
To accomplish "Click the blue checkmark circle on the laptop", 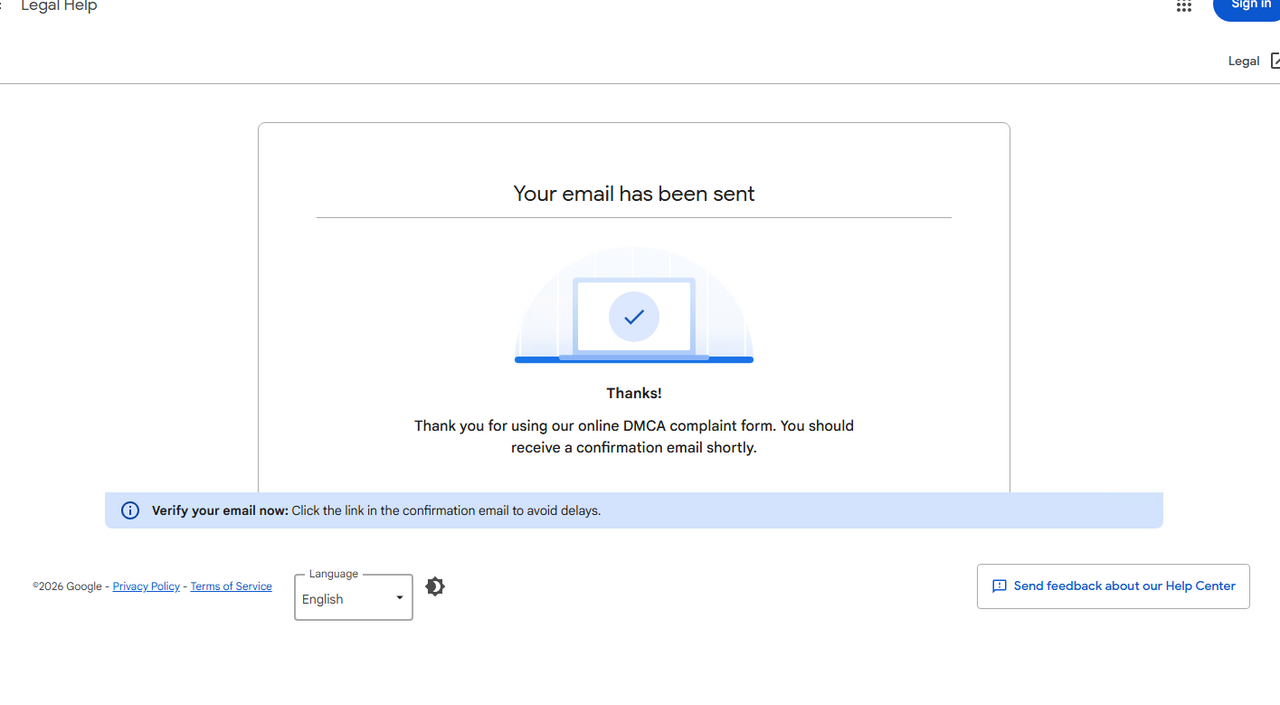I will (634, 317).
